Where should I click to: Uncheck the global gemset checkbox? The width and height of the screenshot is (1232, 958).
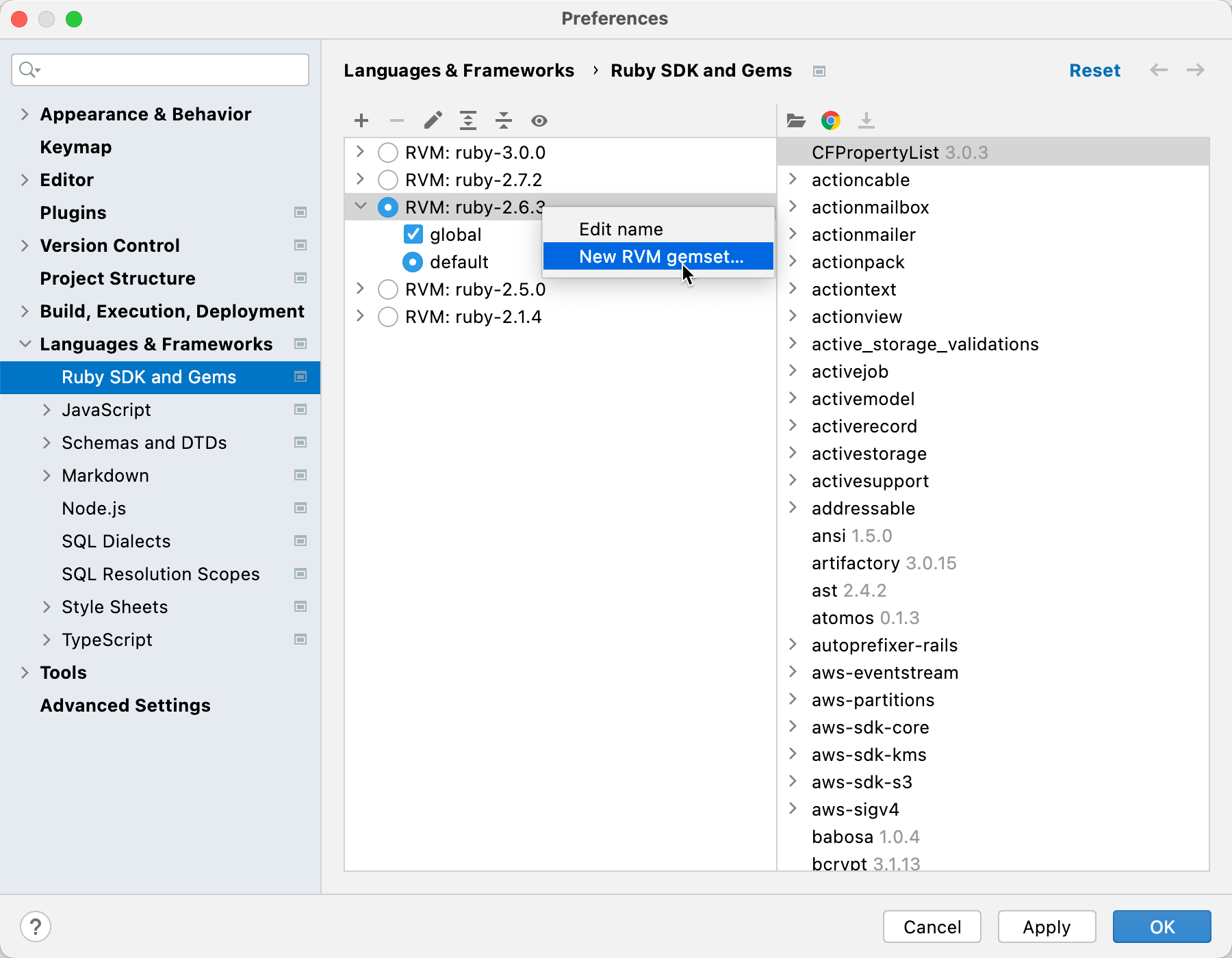[x=413, y=234]
